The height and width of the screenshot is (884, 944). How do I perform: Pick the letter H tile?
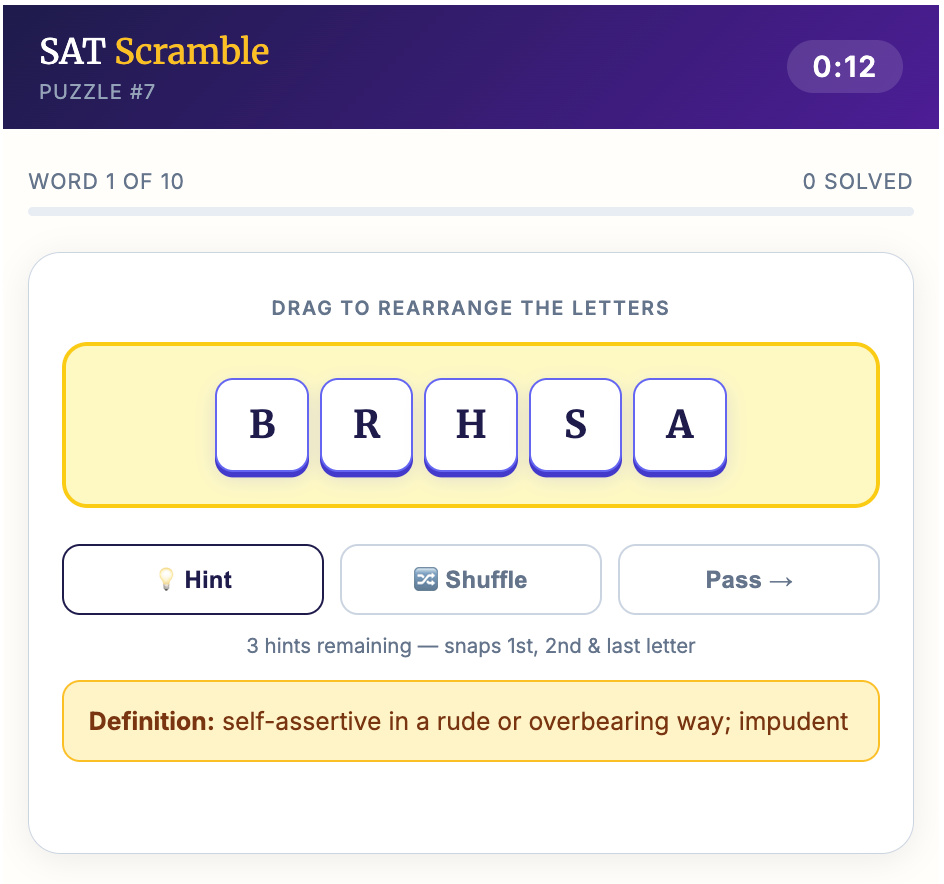471,425
